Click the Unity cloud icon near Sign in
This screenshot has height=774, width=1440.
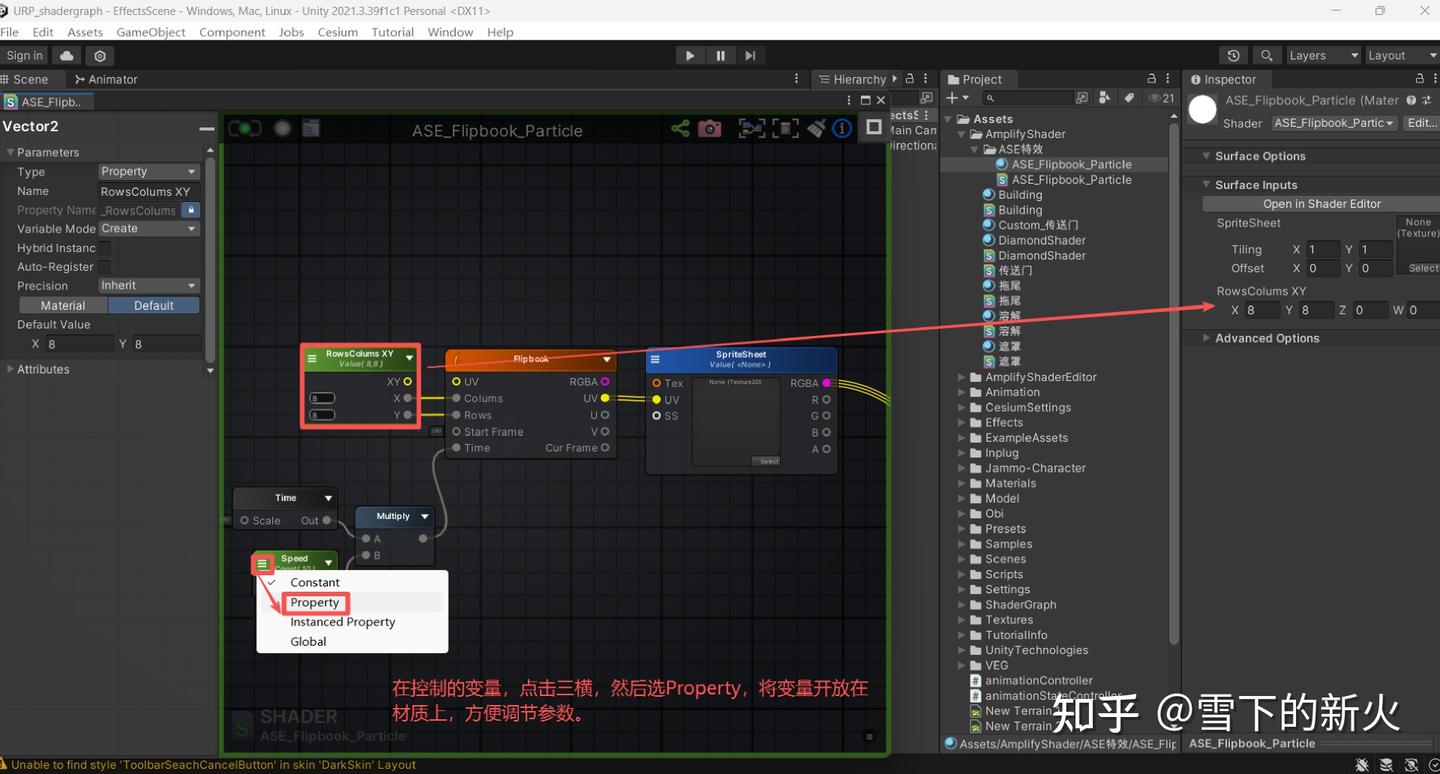[65, 55]
